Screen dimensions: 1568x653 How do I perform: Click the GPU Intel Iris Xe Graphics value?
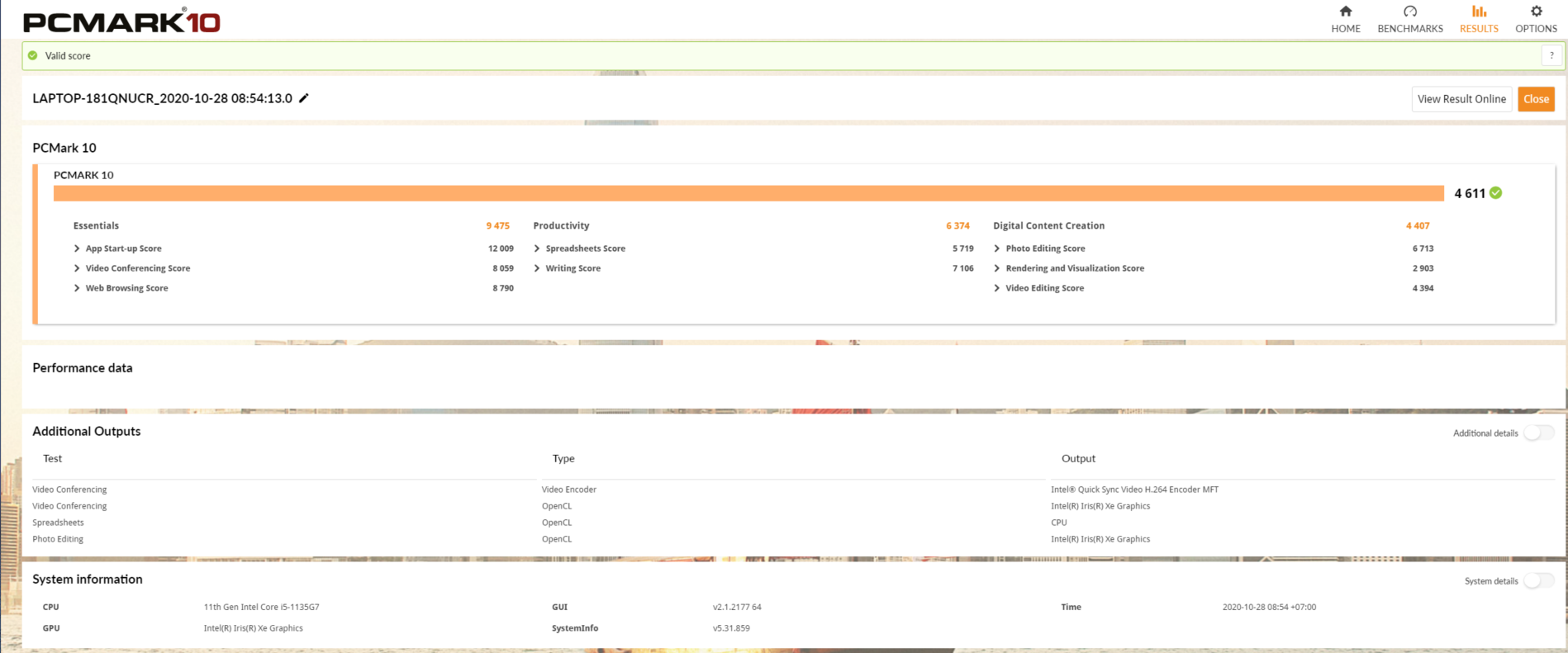253,628
